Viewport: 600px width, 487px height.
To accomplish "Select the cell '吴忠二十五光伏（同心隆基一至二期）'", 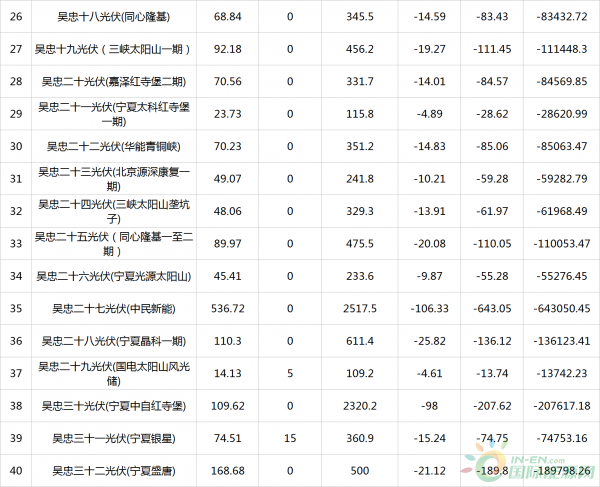I will point(114,244).
